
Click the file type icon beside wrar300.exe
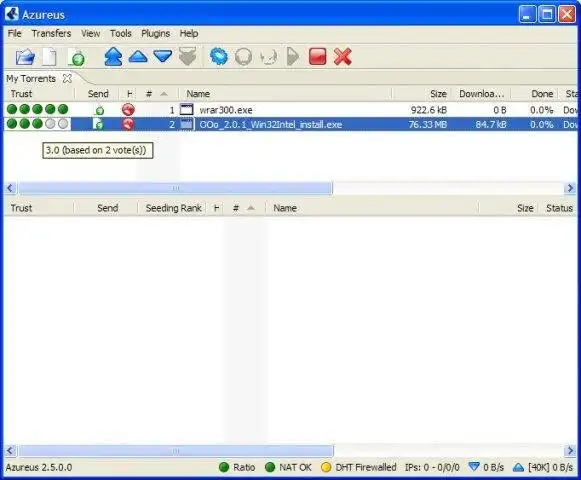[x=186, y=110]
